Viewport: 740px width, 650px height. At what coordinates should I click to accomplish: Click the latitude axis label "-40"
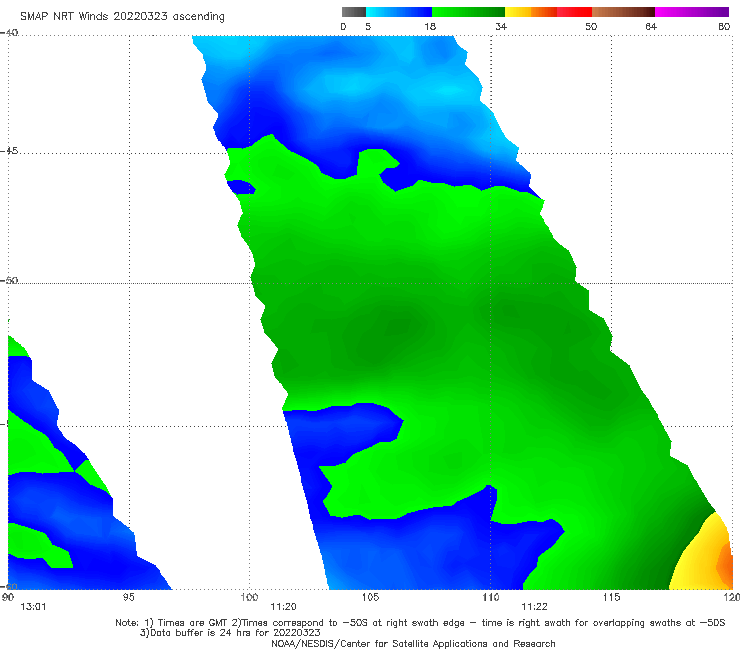click(9, 33)
